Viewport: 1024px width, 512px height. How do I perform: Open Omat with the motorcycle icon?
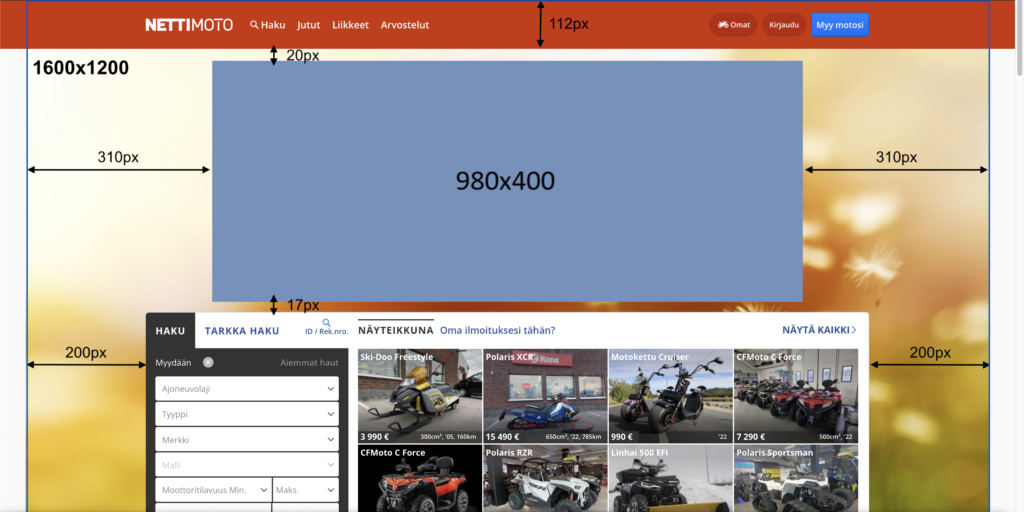click(x=733, y=25)
